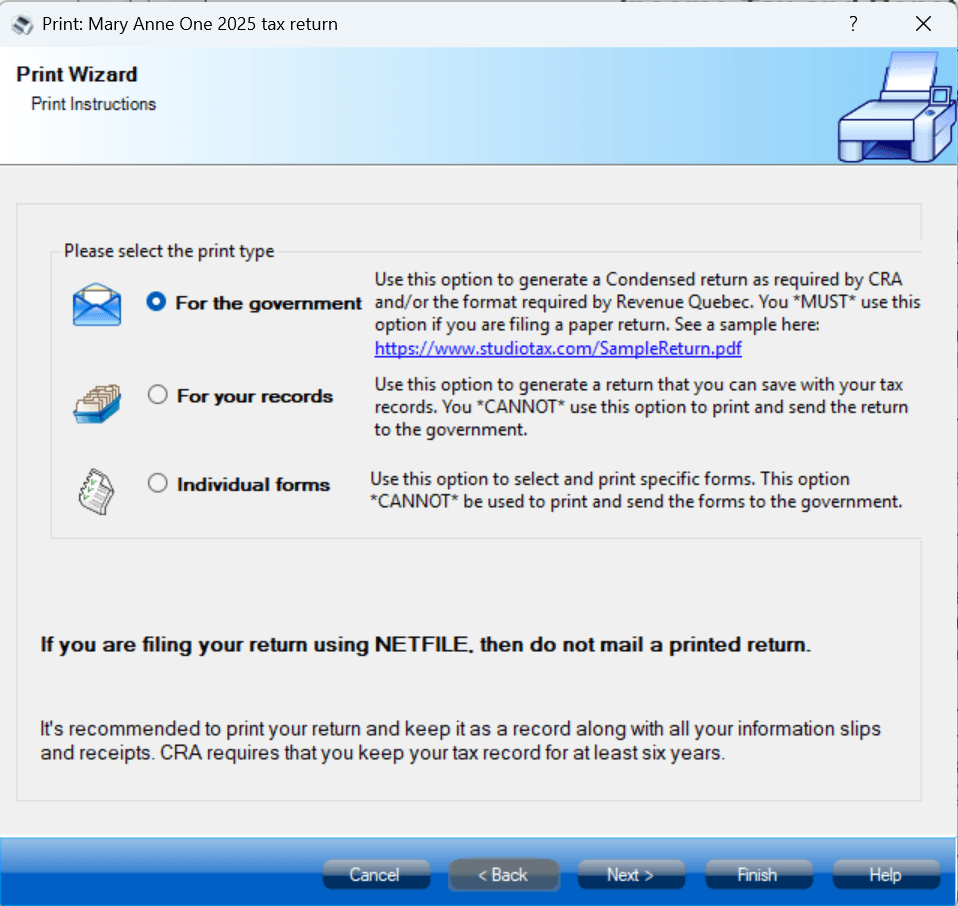The width and height of the screenshot is (958, 906).
Task: Close the Print wizard window
Action: [x=923, y=24]
